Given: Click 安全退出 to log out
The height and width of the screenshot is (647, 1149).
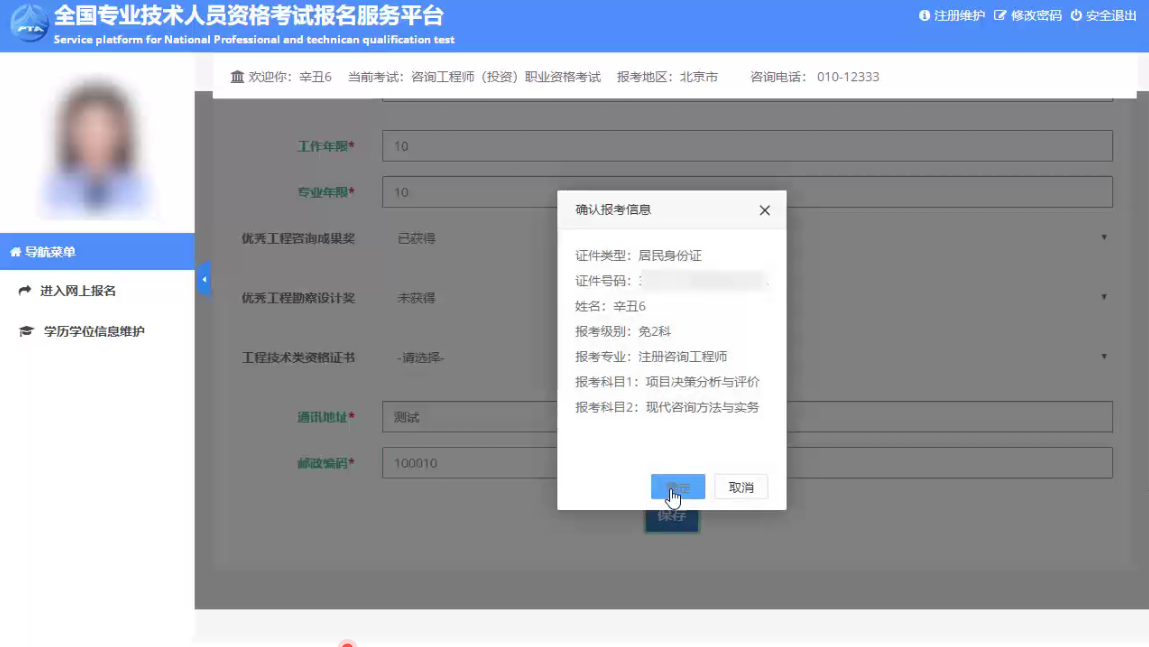Looking at the screenshot, I should 1104,16.
